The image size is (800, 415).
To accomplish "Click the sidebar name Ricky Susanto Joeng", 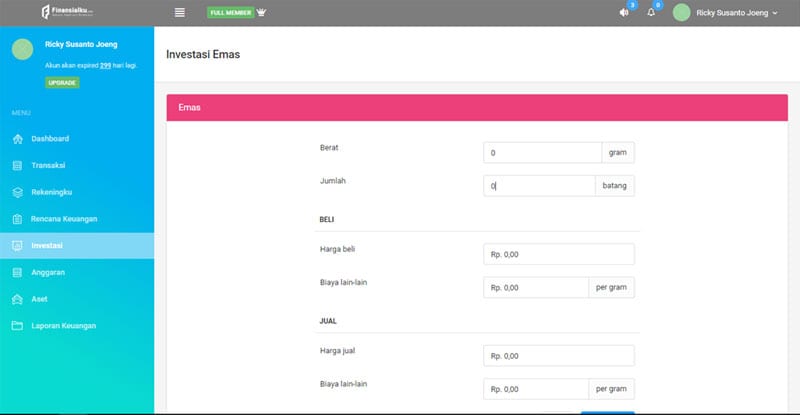I will [81, 44].
